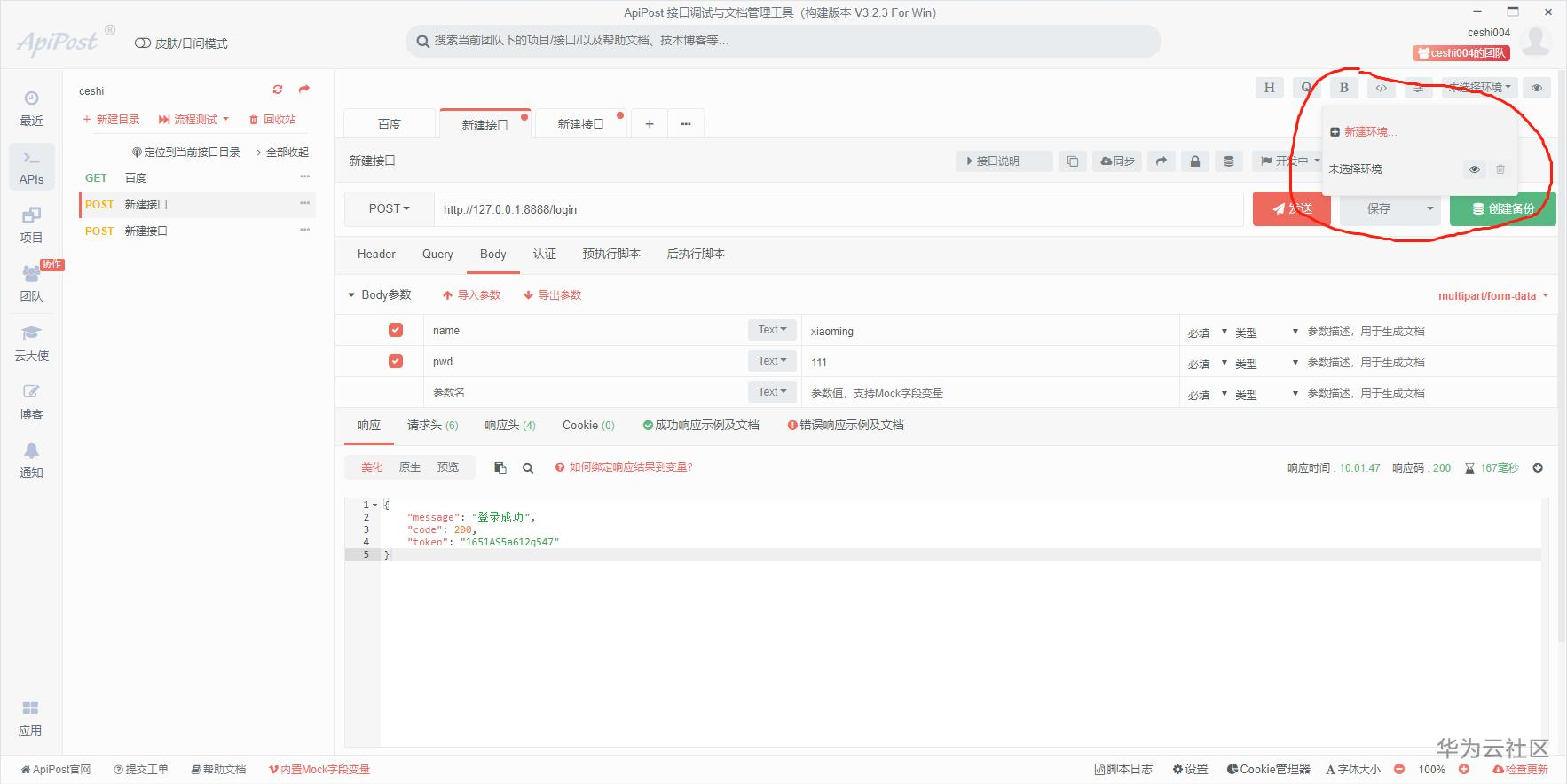Screen dimensions: 1567x784
Task: Open the Text type dropdown for name
Action: tap(772, 329)
